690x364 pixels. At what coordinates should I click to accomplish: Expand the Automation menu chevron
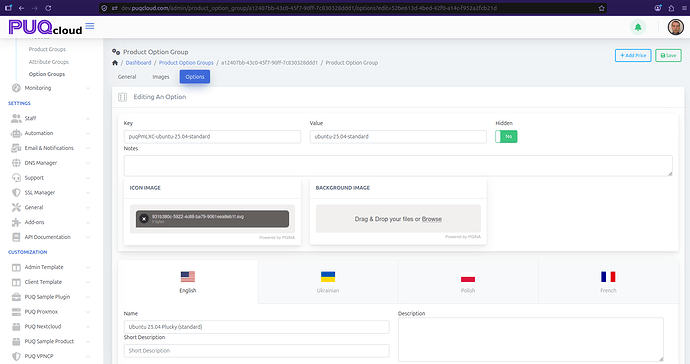pyautogui.click(x=88, y=133)
